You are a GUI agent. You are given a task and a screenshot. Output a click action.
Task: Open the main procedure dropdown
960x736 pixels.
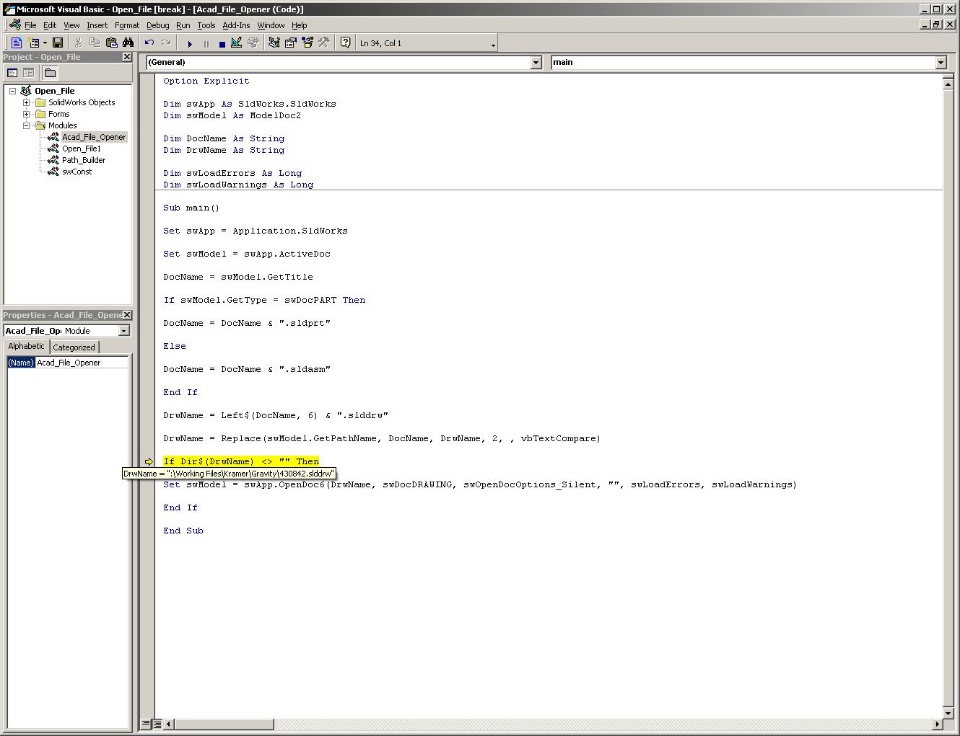coord(941,62)
